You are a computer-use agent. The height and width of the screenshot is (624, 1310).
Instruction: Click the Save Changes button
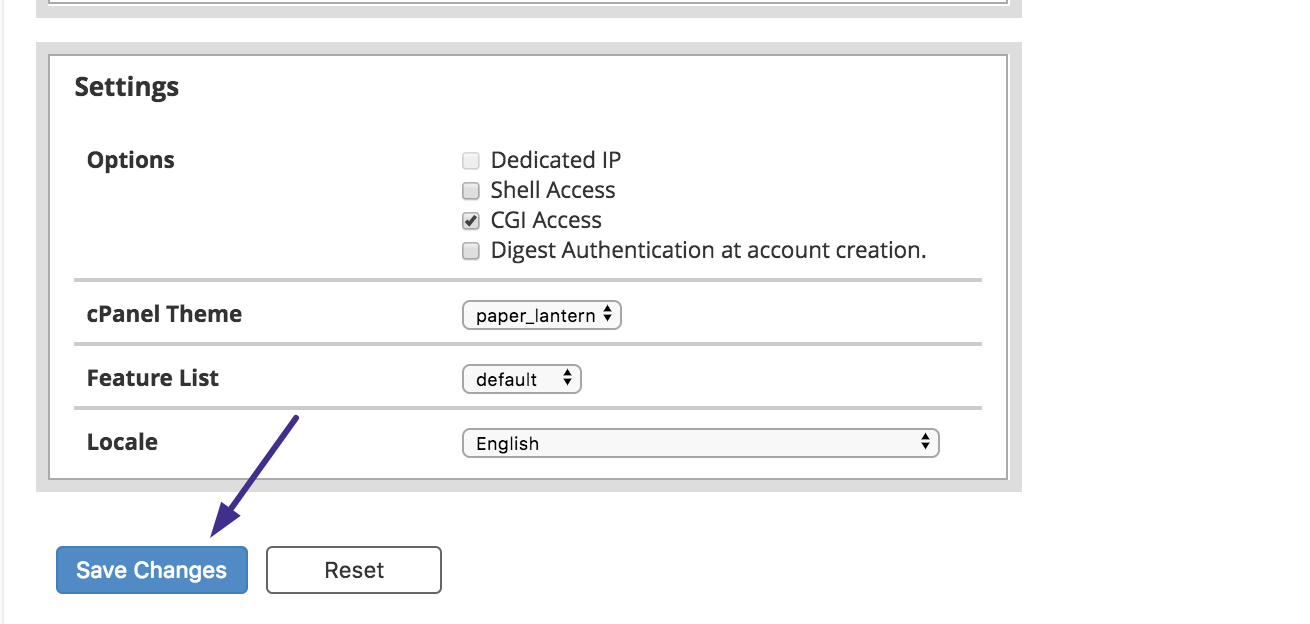pos(151,570)
